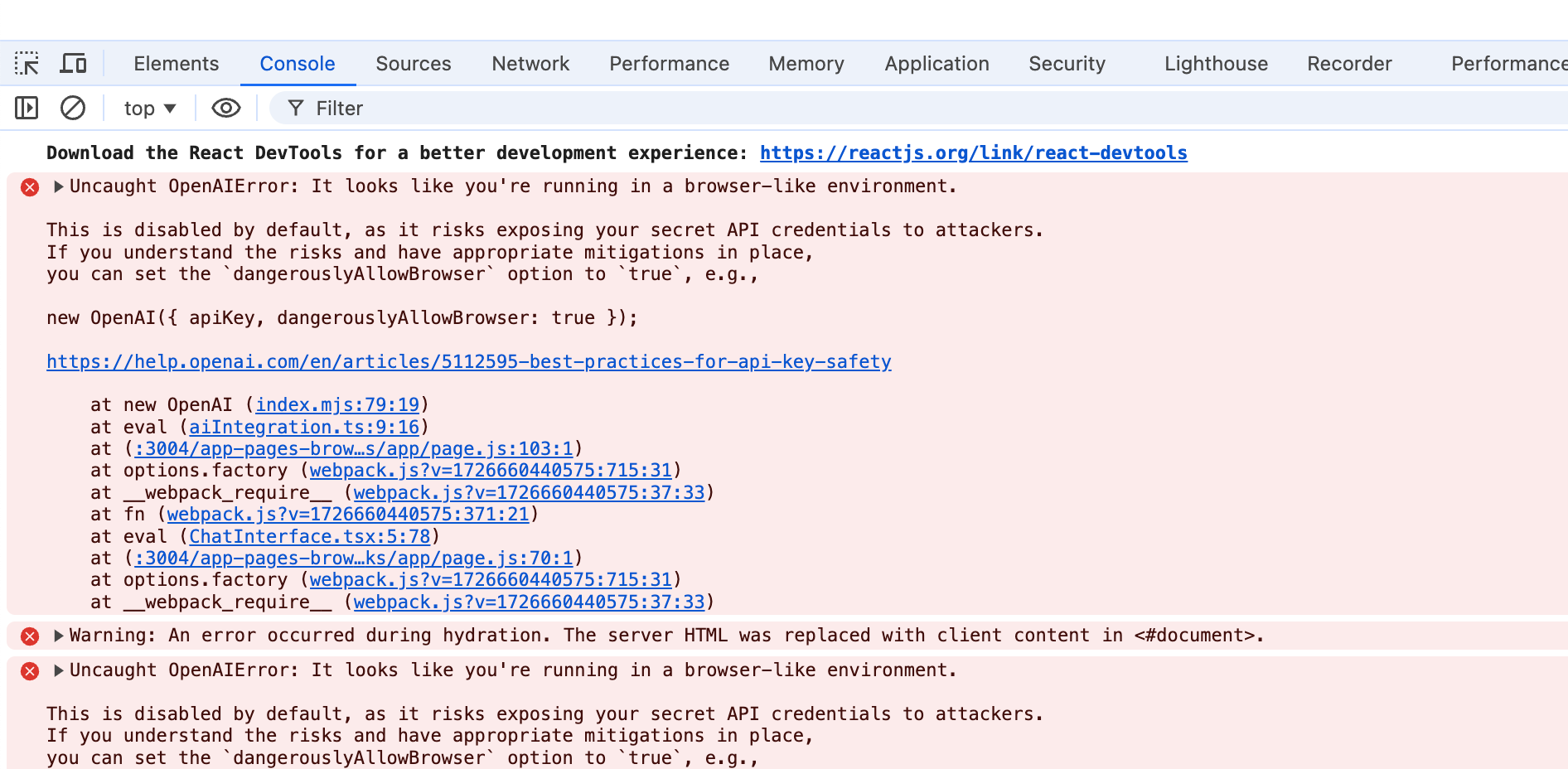Image resolution: width=1568 pixels, height=769 pixels.
Task: Activate the inspect element tool
Action: (x=27, y=63)
